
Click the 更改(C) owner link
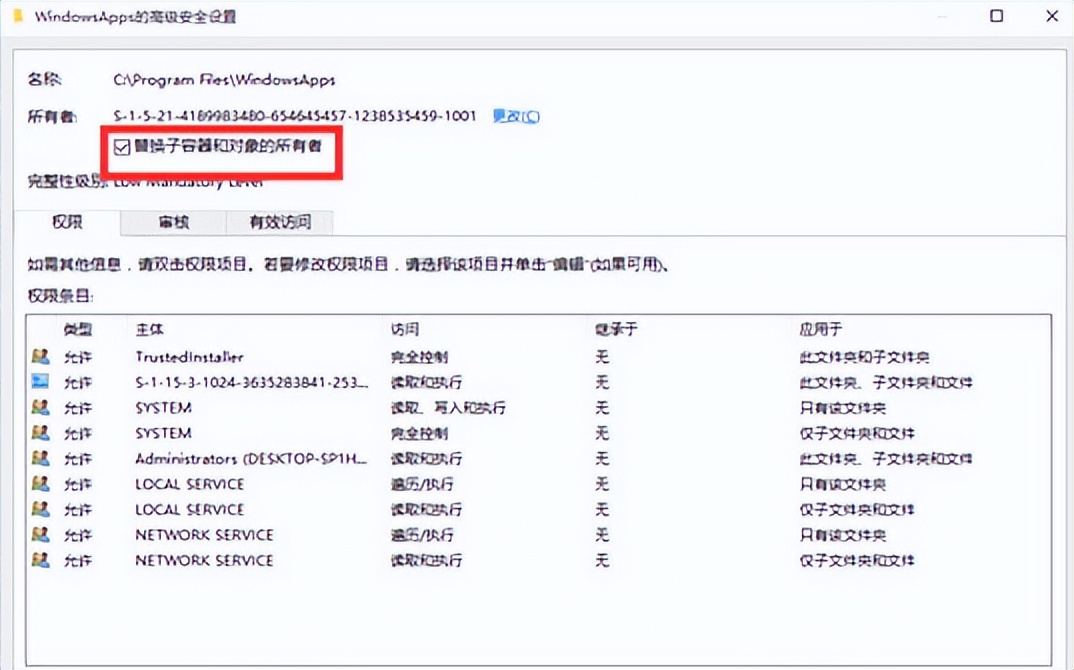[x=515, y=116]
